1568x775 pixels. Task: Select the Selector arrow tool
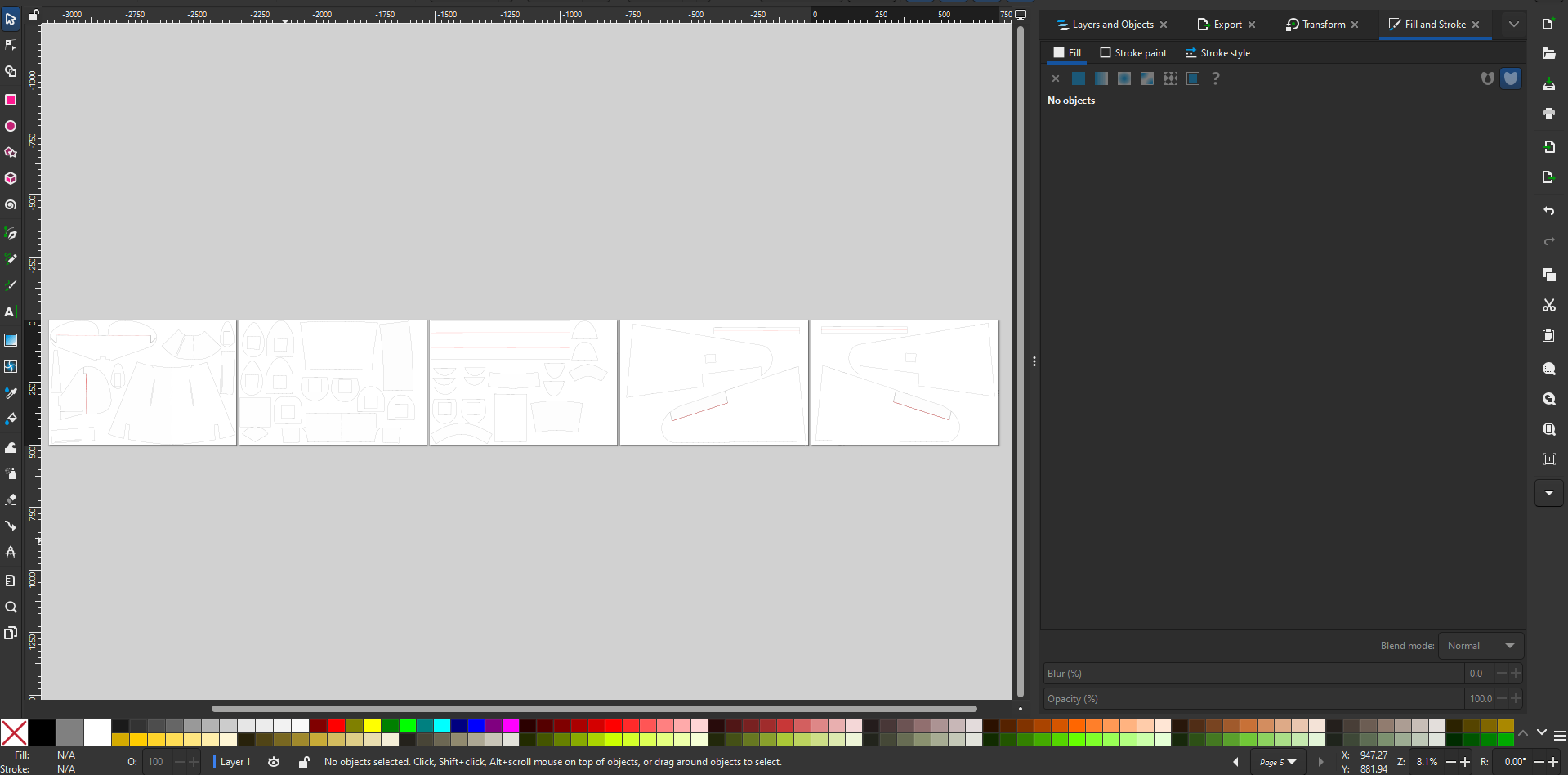[11, 18]
